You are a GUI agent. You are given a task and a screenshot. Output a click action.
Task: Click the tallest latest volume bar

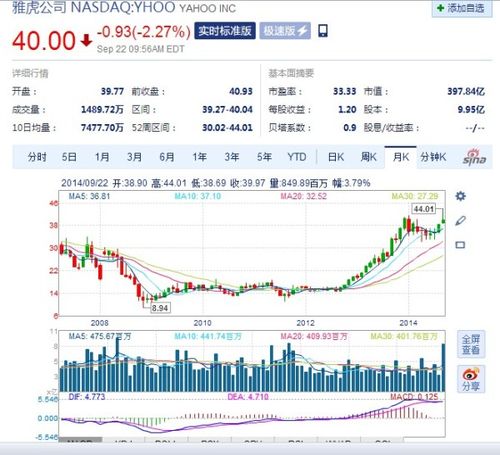tap(443, 368)
